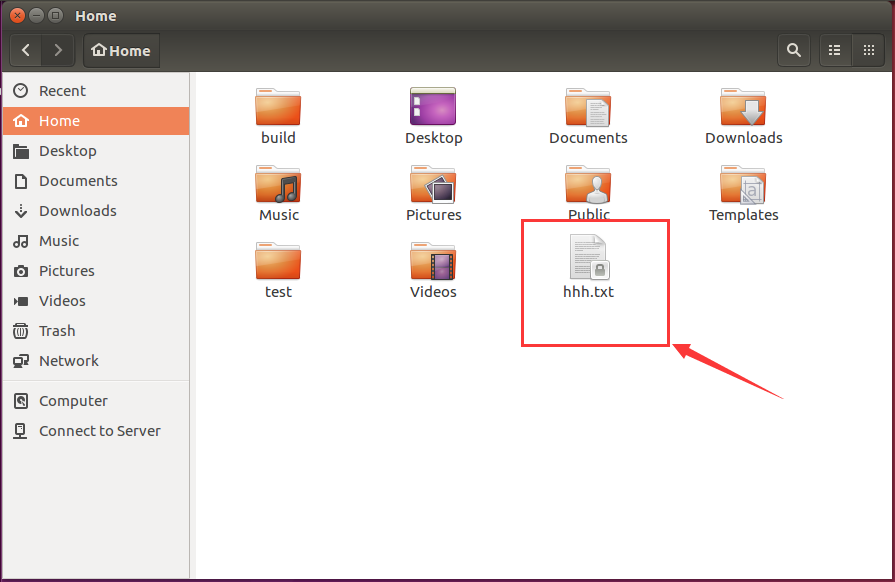895x582 pixels.
Task: Select Recent in the sidebar
Action: (60, 90)
